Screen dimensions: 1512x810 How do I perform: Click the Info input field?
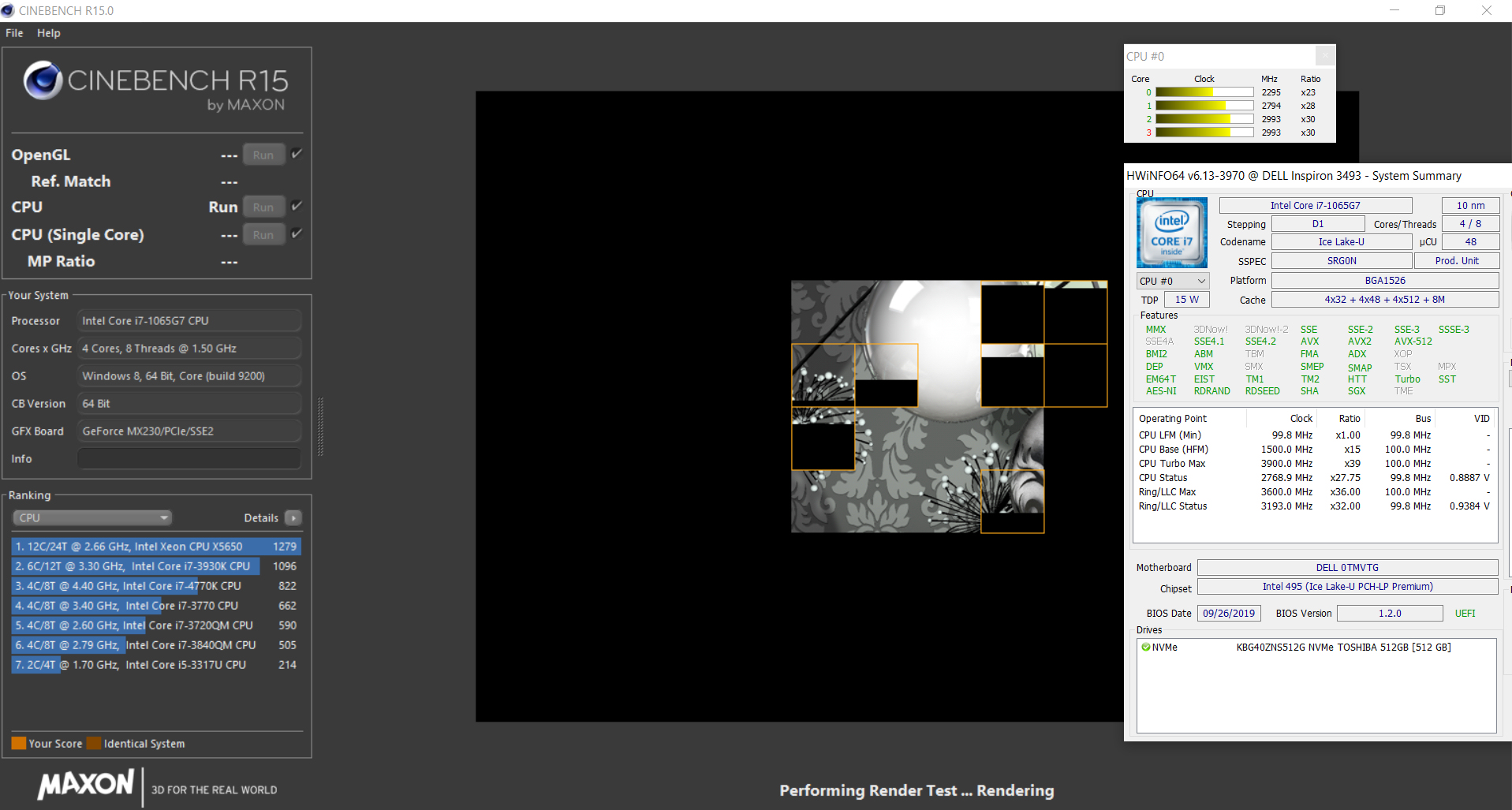tap(189, 459)
